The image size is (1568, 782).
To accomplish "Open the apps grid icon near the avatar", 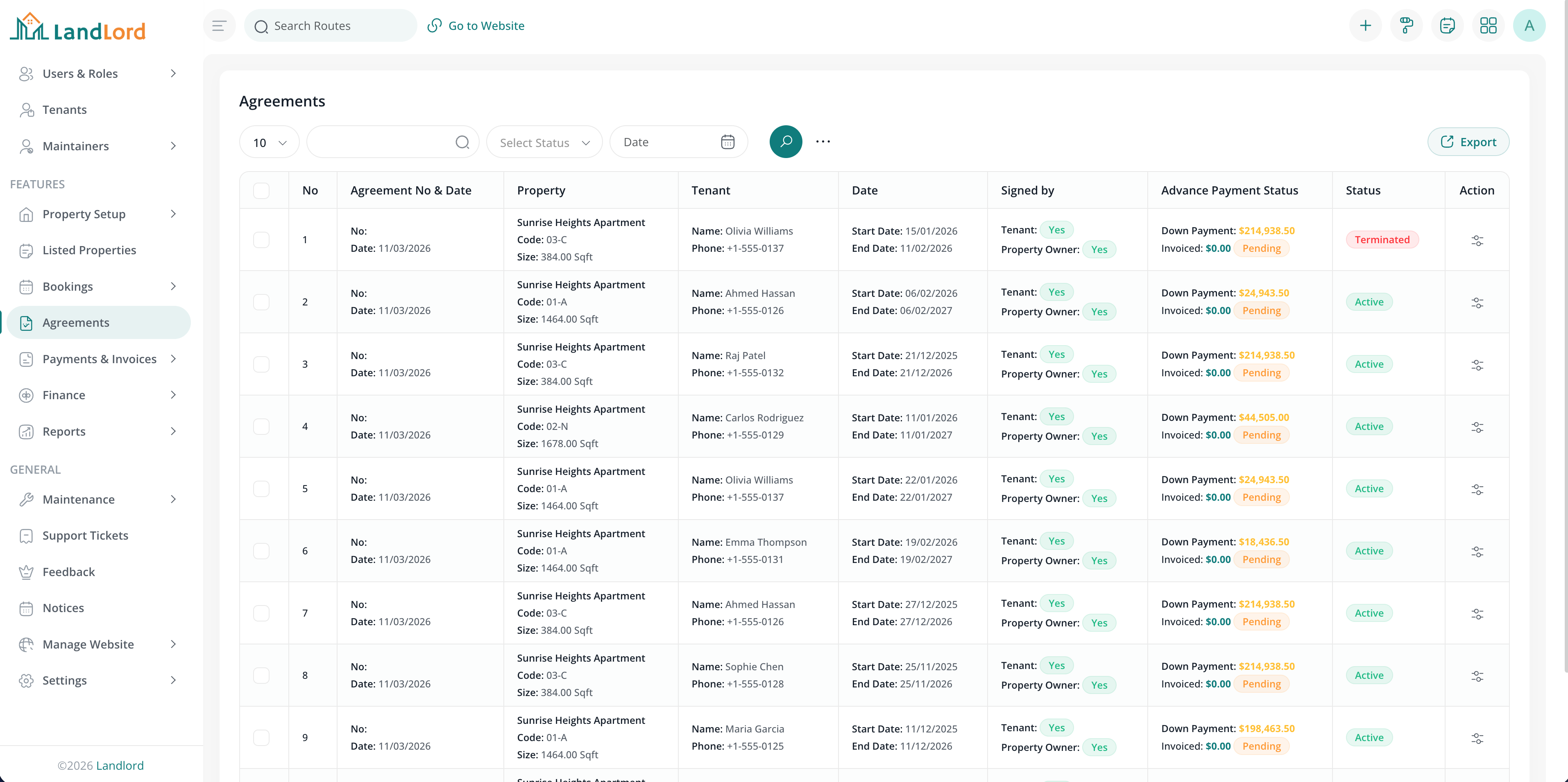I will click(x=1488, y=25).
